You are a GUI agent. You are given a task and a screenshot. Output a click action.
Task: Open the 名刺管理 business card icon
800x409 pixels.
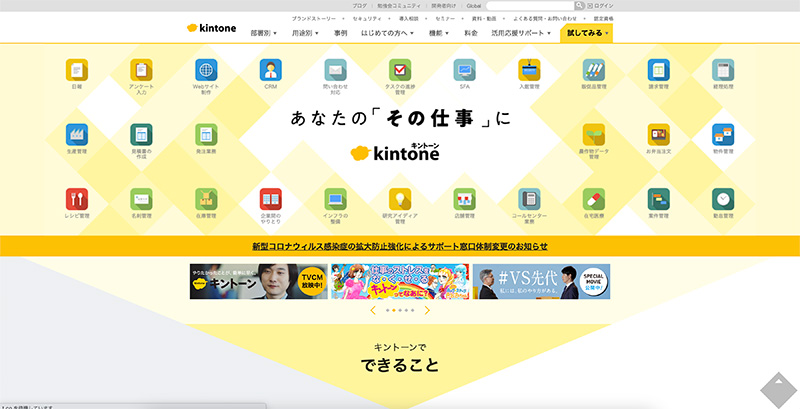(x=141, y=199)
